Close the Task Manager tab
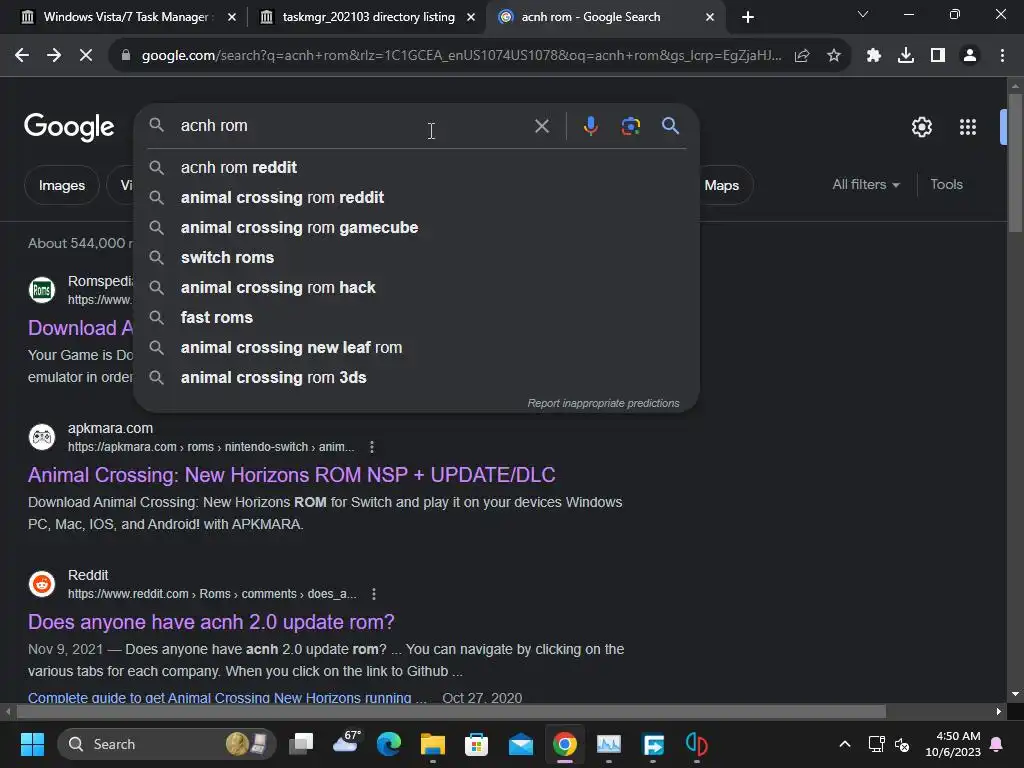 pos(232,17)
